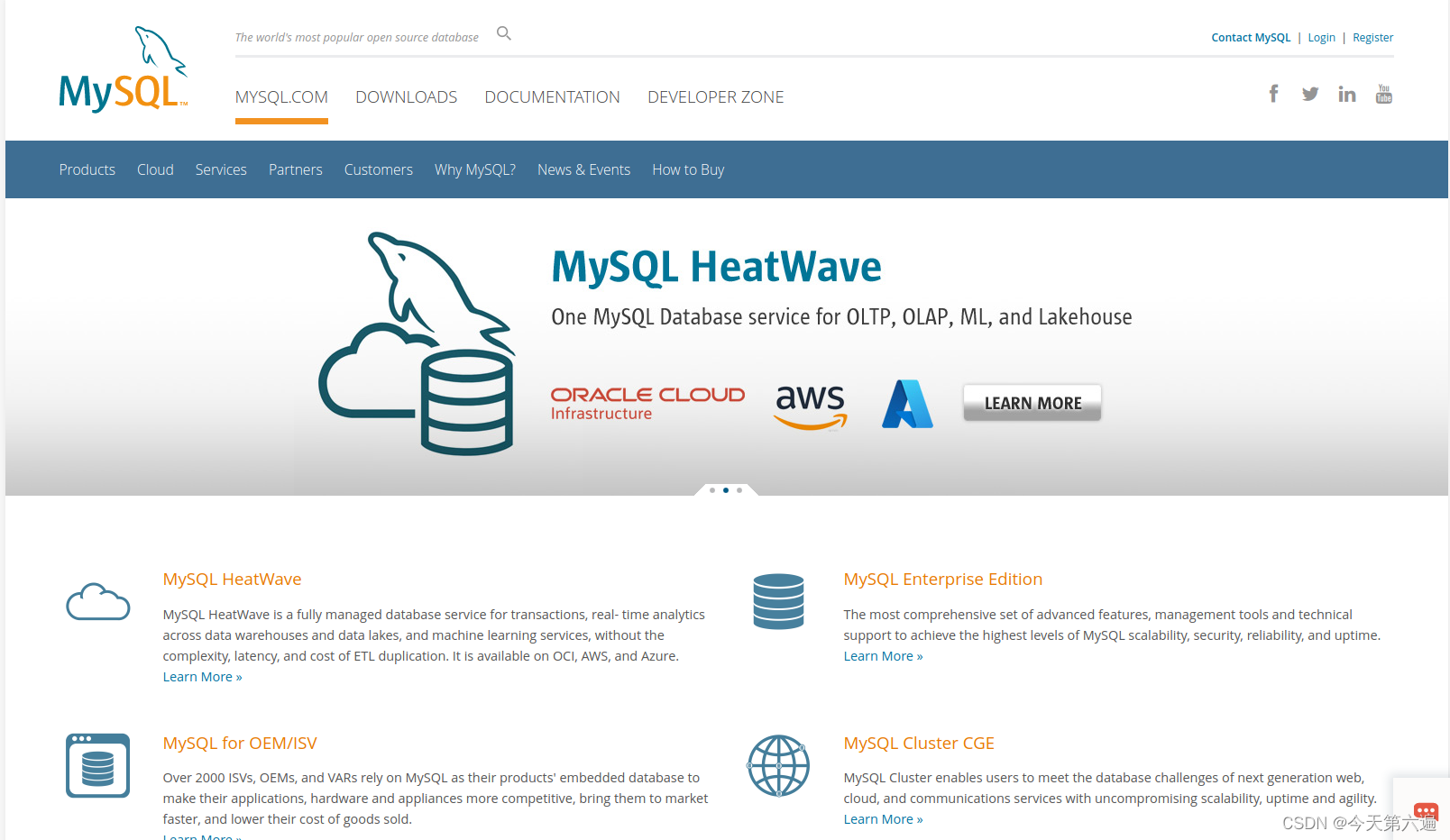The height and width of the screenshot is (840, 1450).
Task: Open the search magnifier icon
Action: (x=504, y=33)
